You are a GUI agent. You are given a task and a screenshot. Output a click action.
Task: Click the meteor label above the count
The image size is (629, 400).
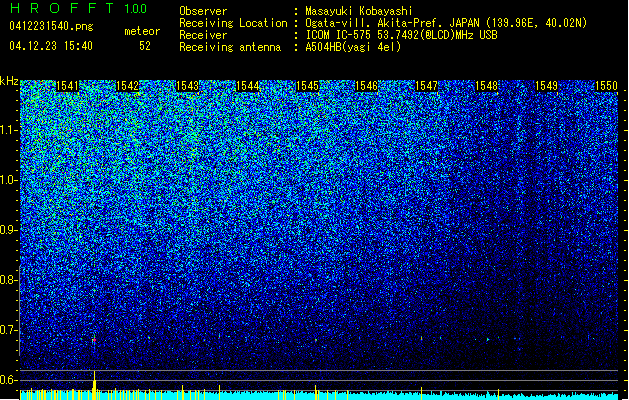[142, 31]
